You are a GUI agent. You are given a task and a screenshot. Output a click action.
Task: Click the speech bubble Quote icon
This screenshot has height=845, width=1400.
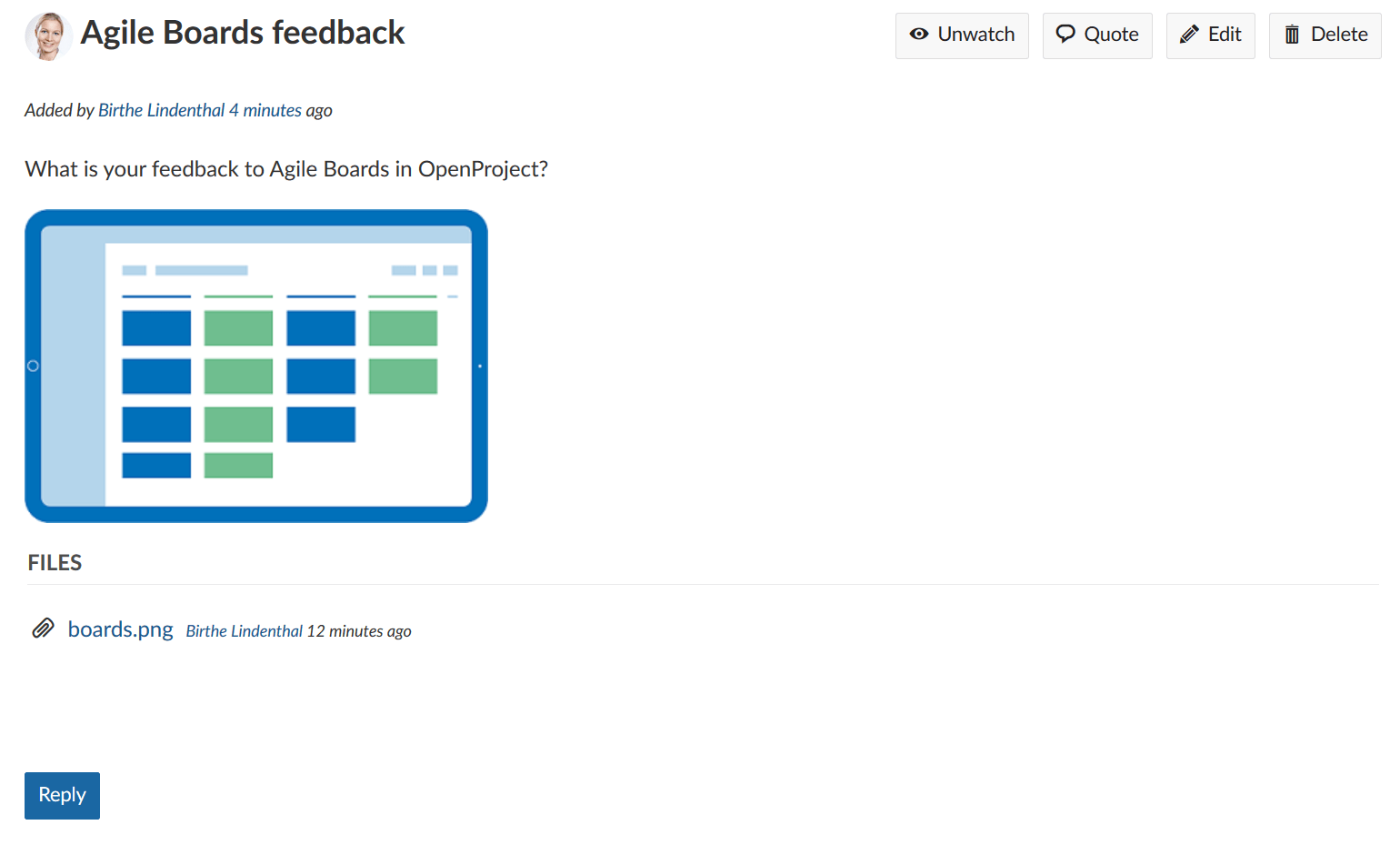(x=1065, y=35)
